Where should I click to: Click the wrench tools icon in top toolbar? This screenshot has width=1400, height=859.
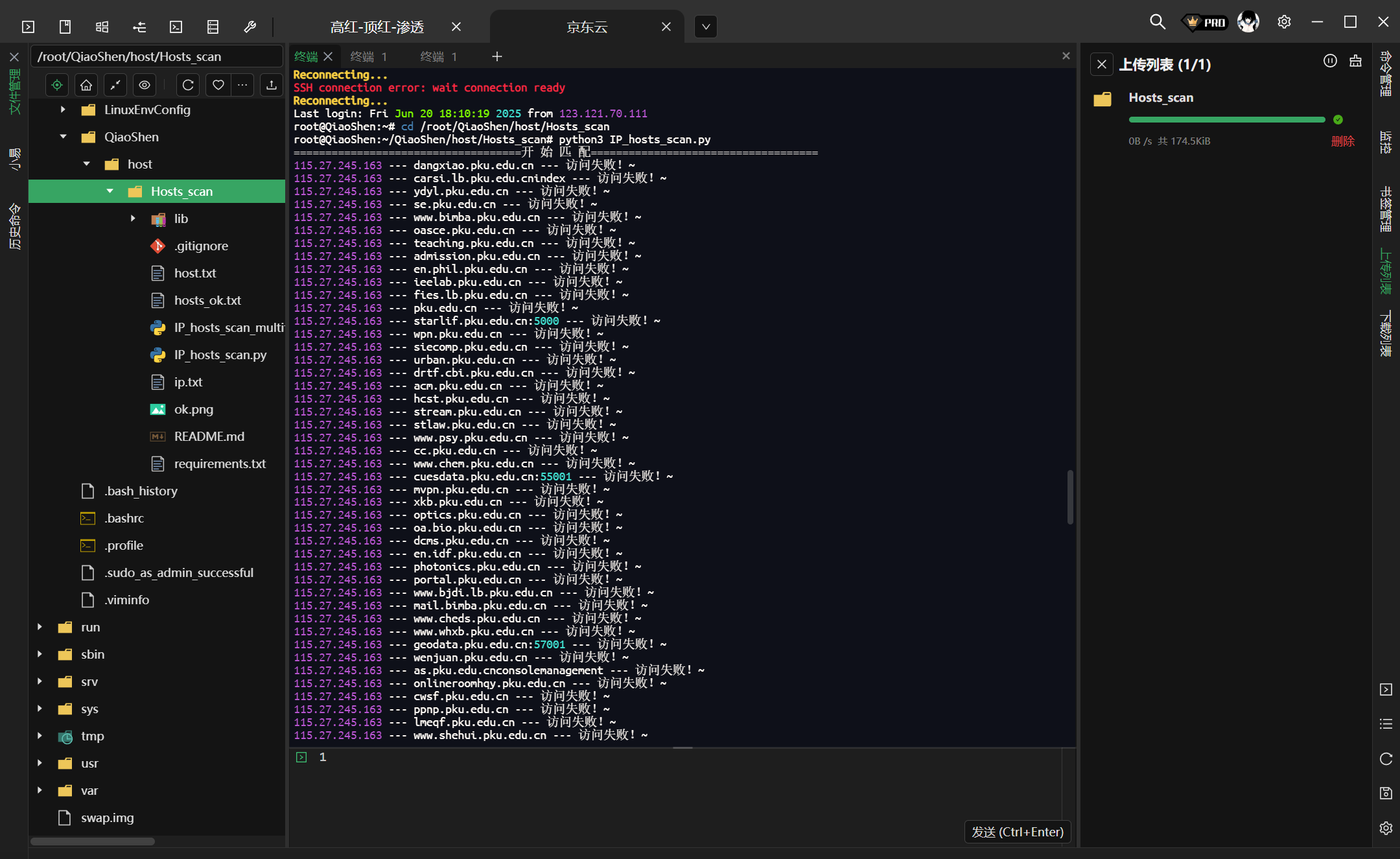250,27
